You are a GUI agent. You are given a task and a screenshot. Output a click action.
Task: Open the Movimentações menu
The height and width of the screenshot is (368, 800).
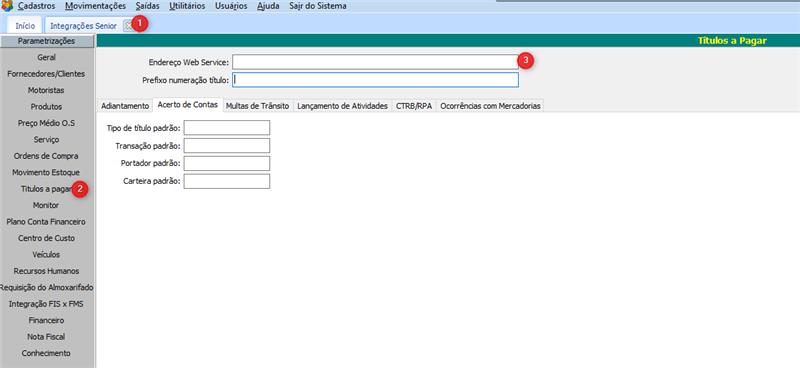(x=95, y=6)
